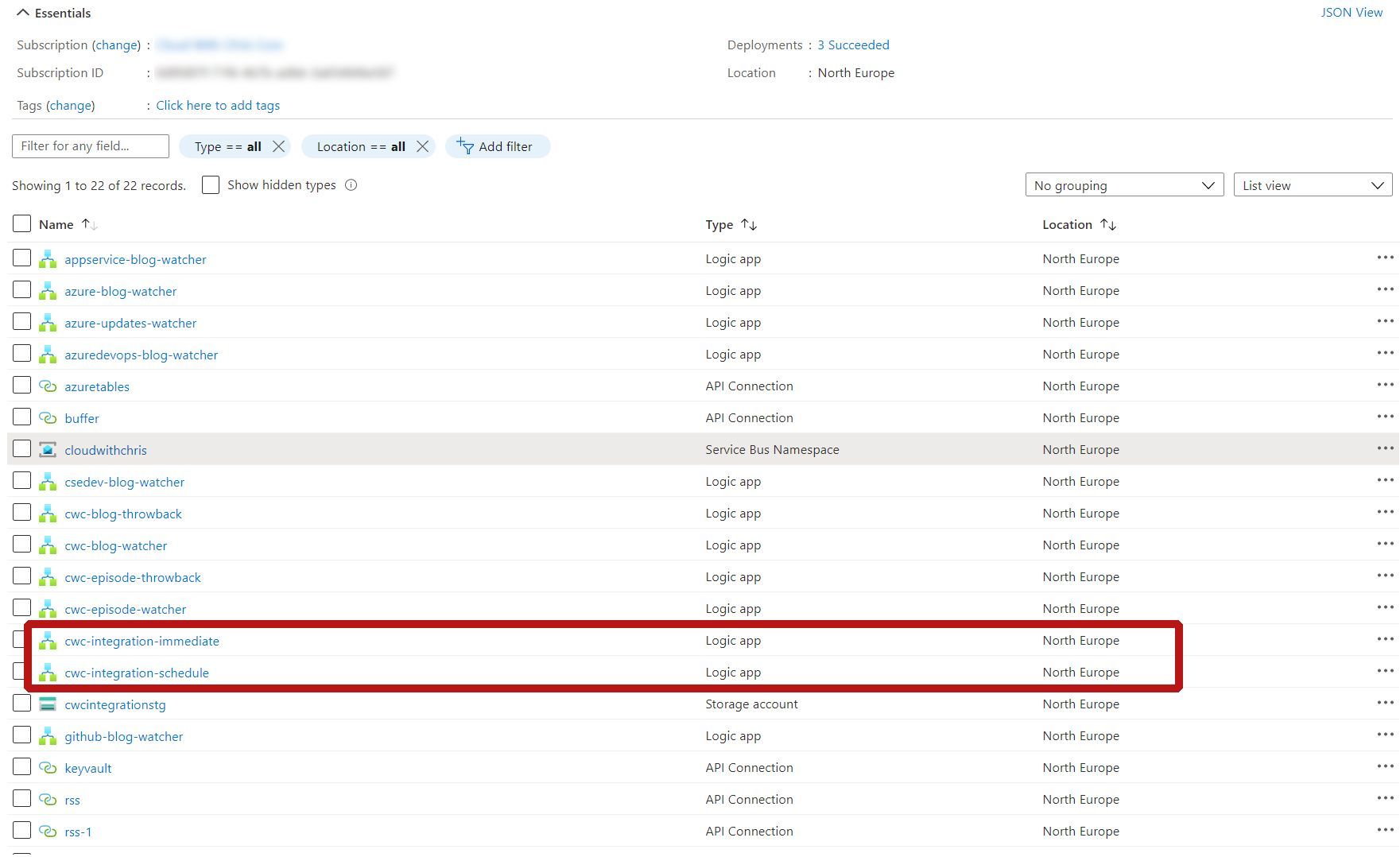
Task: Check the cwcintegrationstg row checkbox
Action: 21,704
